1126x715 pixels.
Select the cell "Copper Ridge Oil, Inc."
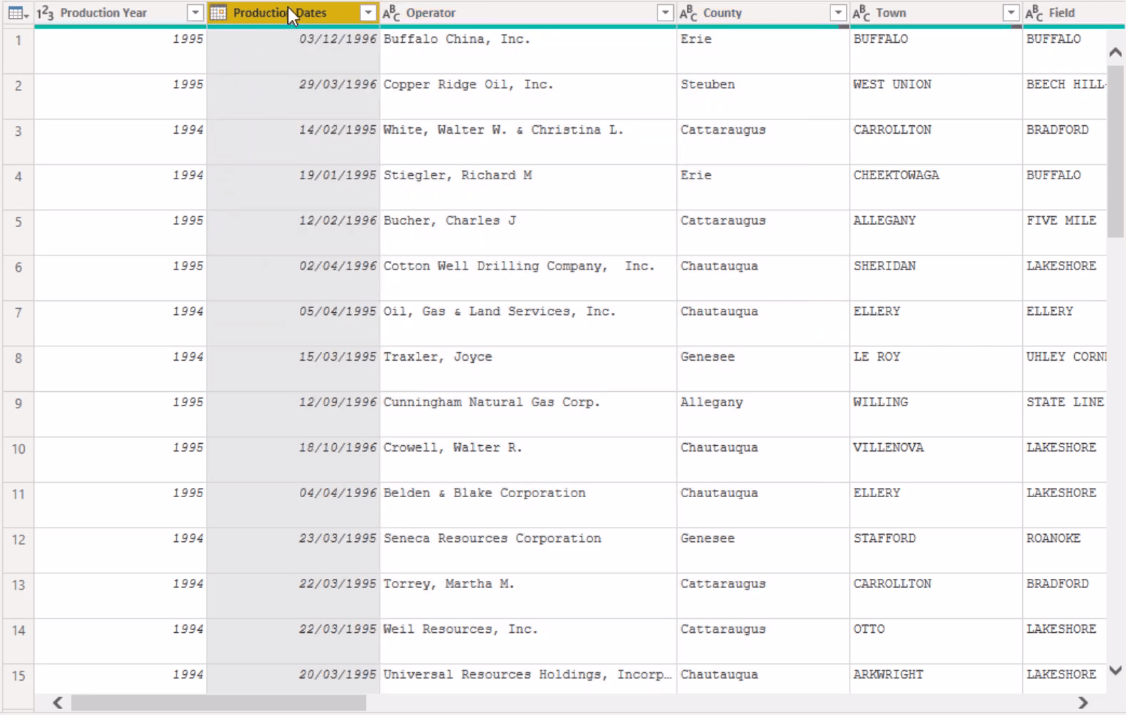click(528, 96)
